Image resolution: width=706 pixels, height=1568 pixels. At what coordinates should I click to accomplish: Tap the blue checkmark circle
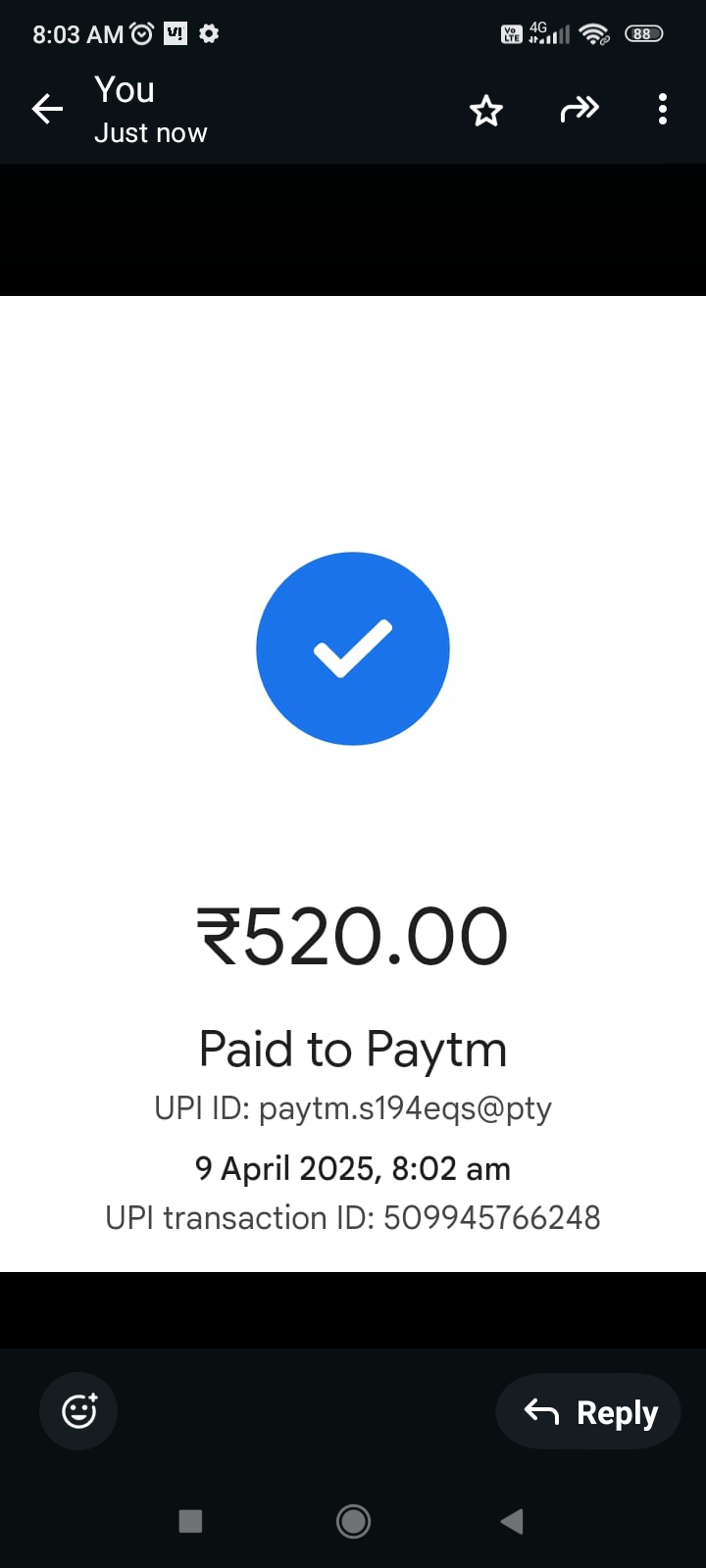353,649
